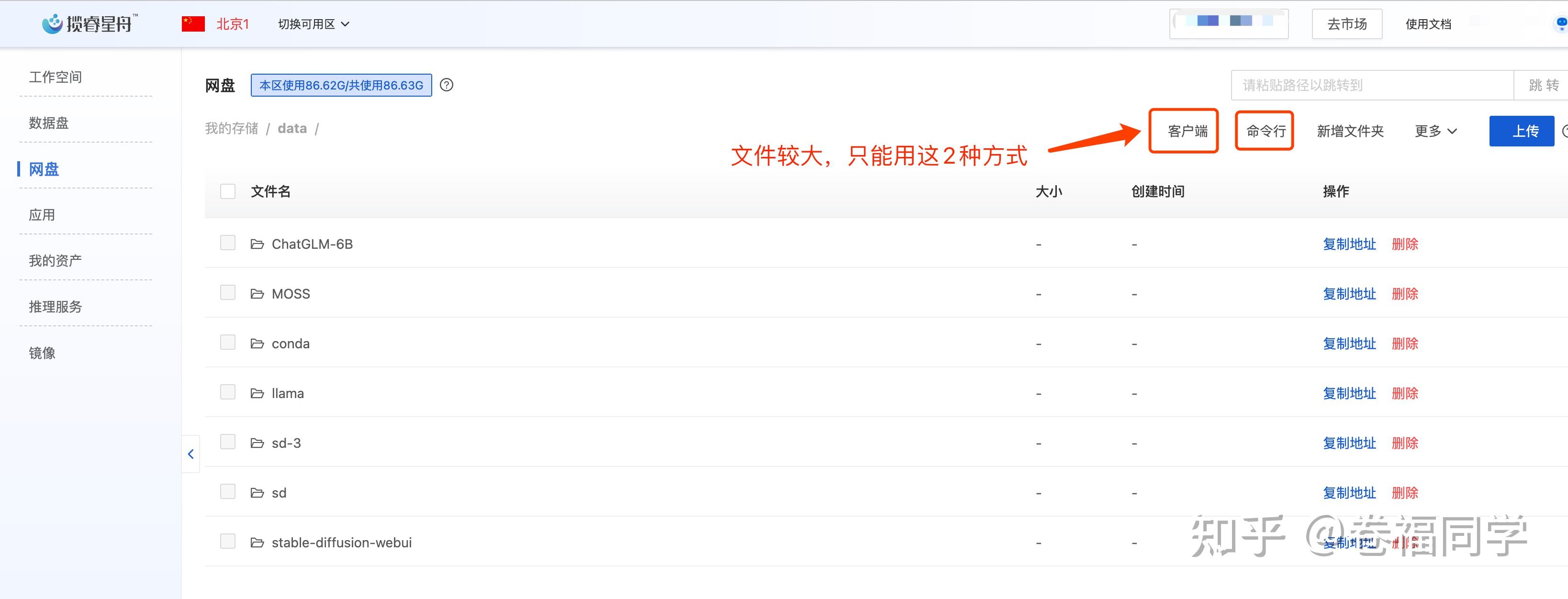This screenshot has width=1568, height=599.
Task: Open the 切换可用区 dropdown
Action: point(314,24)
